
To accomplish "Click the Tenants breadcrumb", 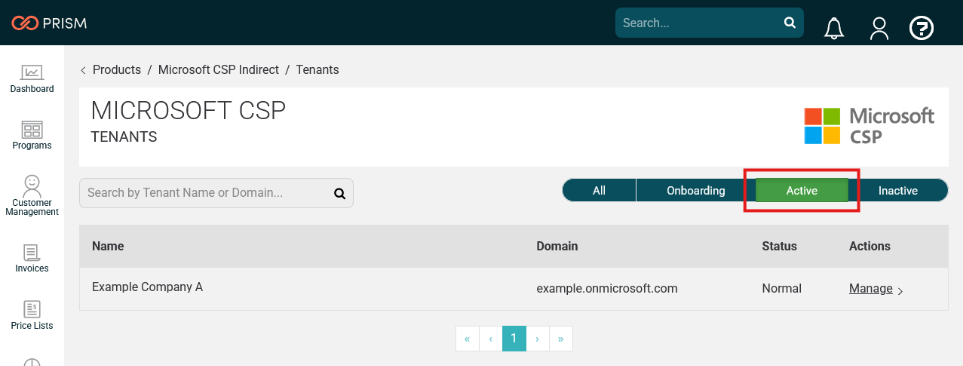I will (x=318, y=70).
